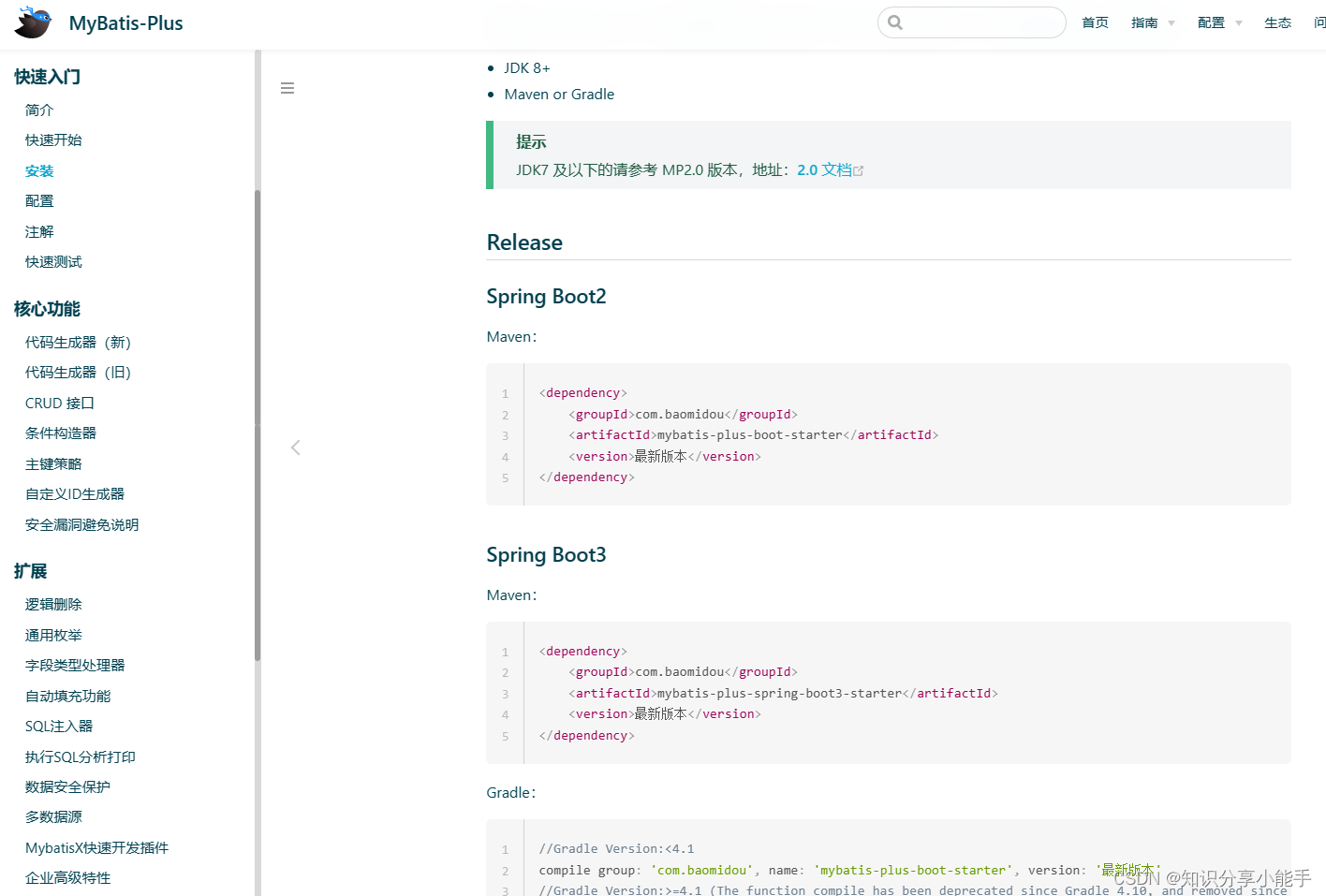Screen dimensions: 1326x896
Task: Open 企业高级特性 sidebar page
Action: [67, 878]
